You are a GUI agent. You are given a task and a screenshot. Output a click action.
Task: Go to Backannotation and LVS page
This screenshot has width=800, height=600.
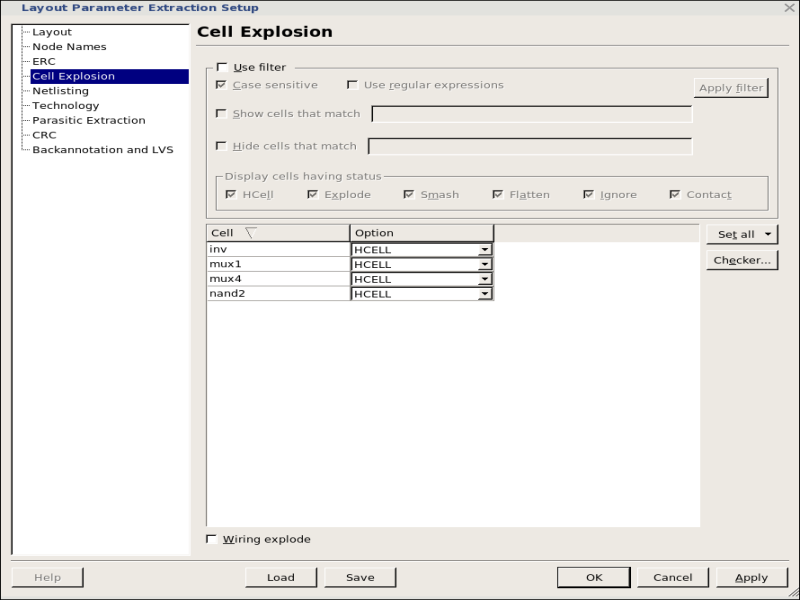(x=102, y=150)
